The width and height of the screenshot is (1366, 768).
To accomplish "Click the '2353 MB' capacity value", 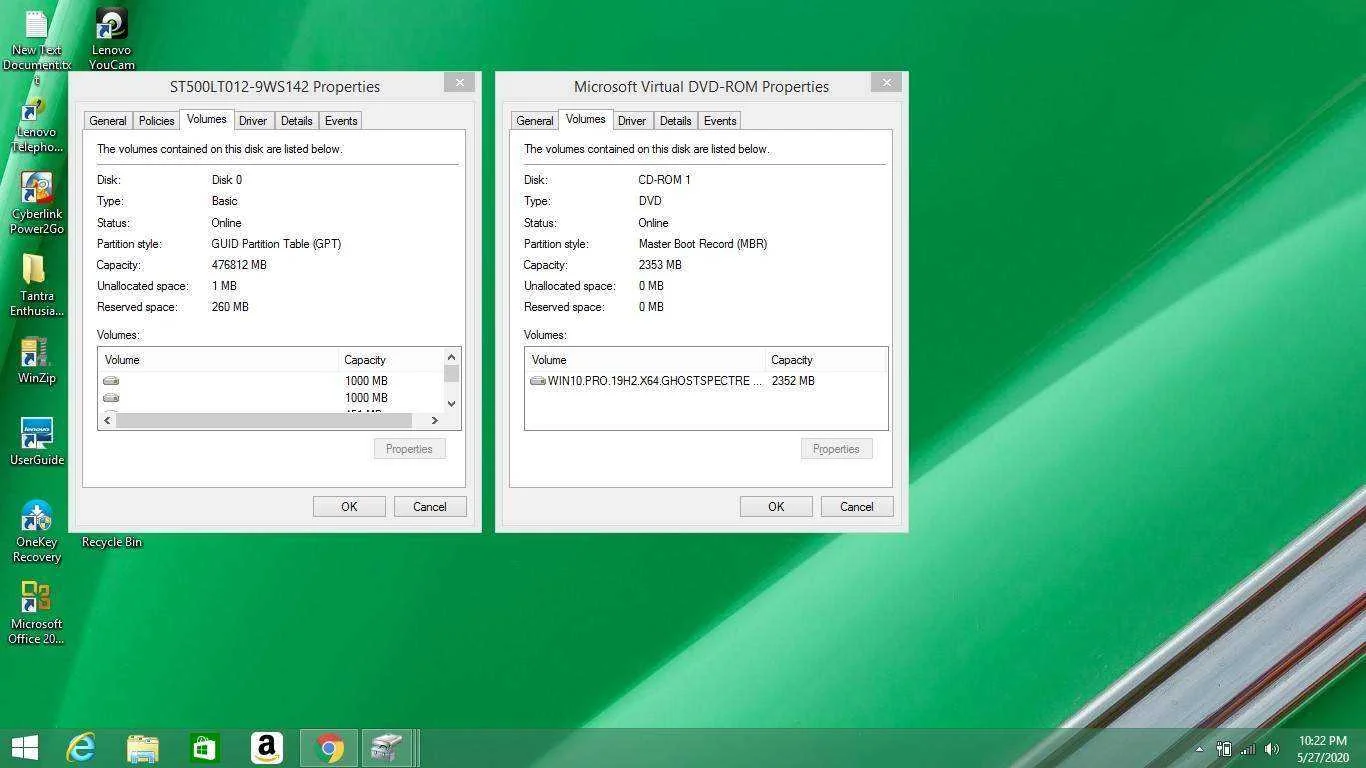I will click(x=660, y=265).
